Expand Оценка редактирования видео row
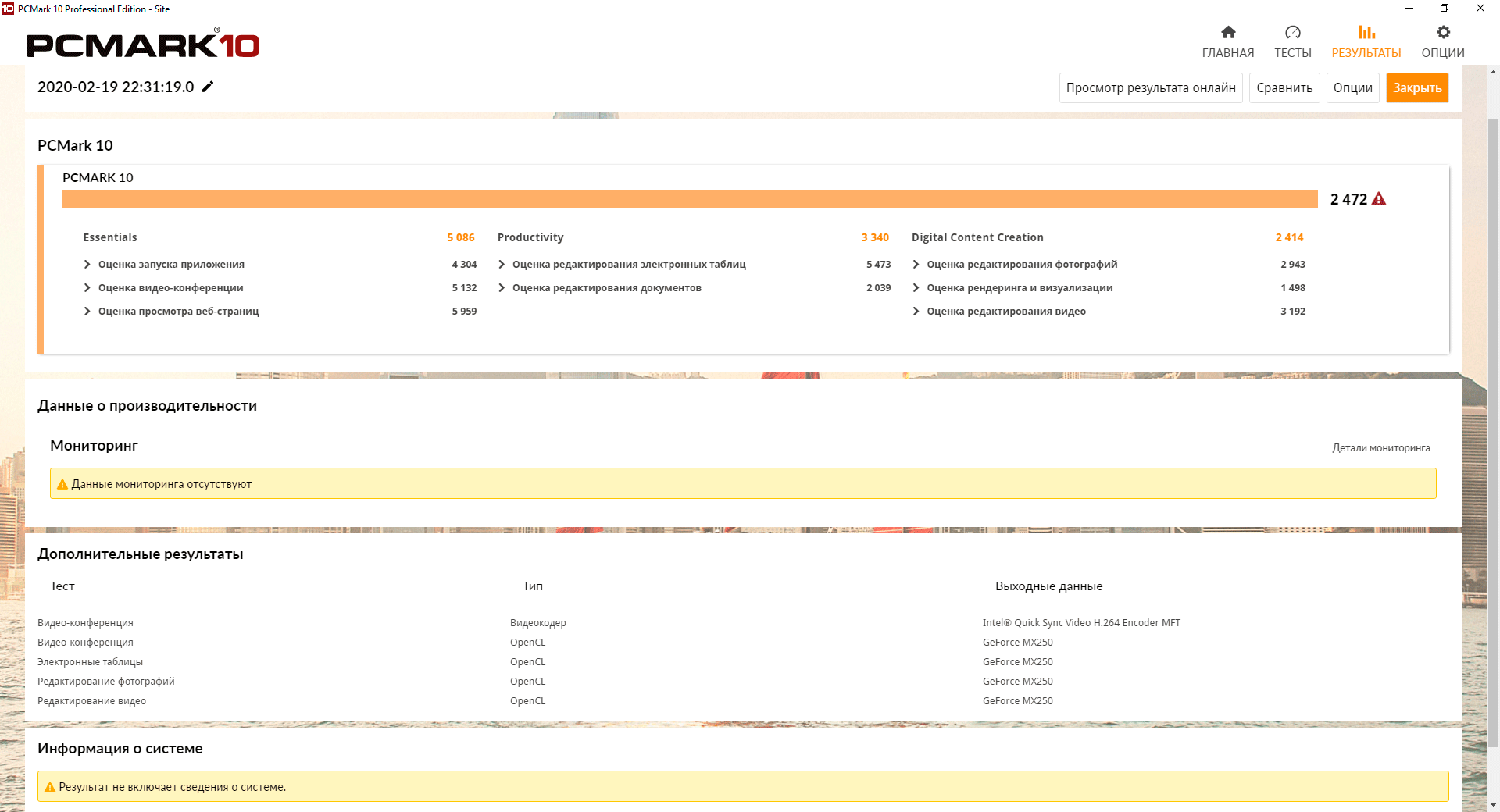1500x812 pixels. pyautogui.click(x=916, y=312)
